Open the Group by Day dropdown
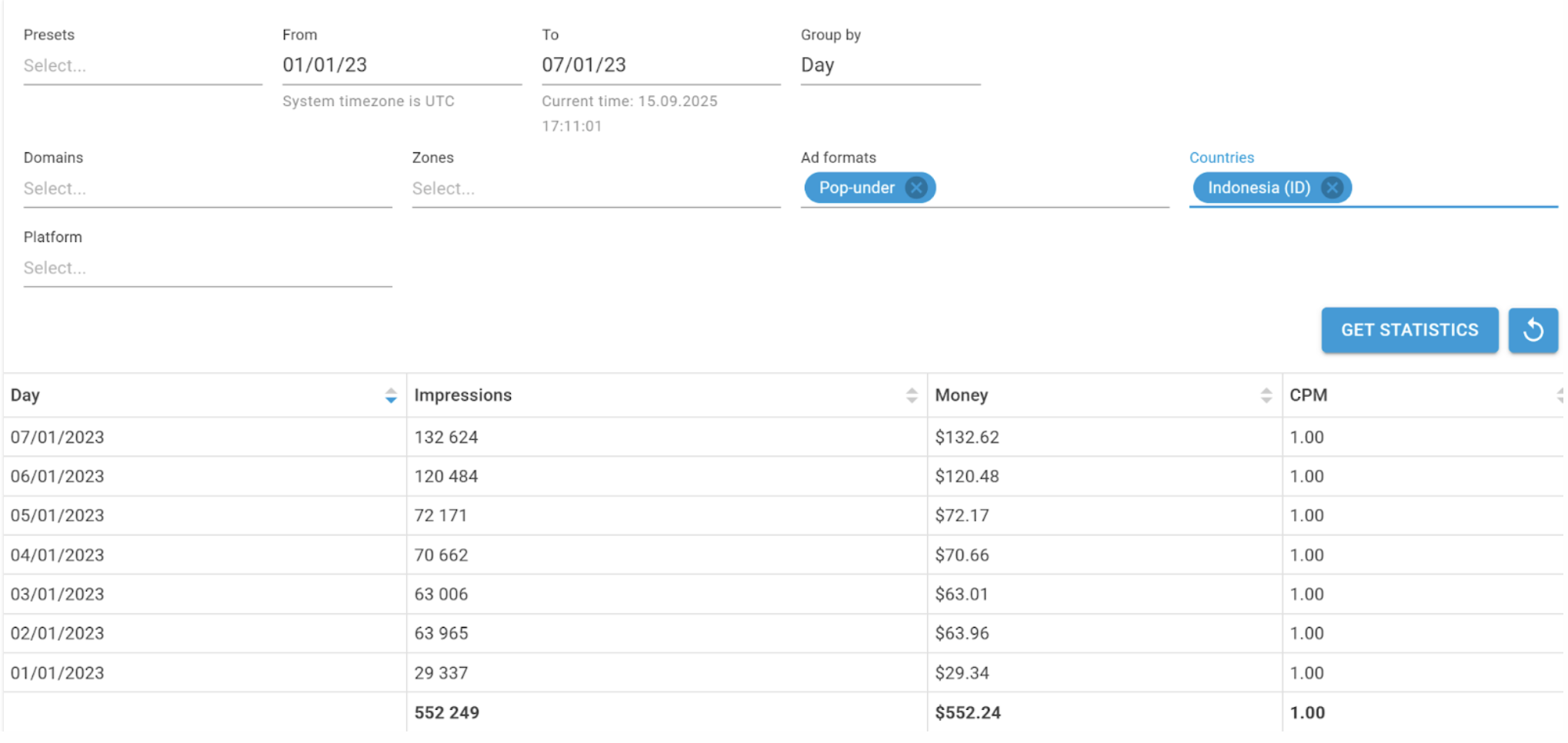Viewport: 1568px width, 743px height. [x=890, y=66]
